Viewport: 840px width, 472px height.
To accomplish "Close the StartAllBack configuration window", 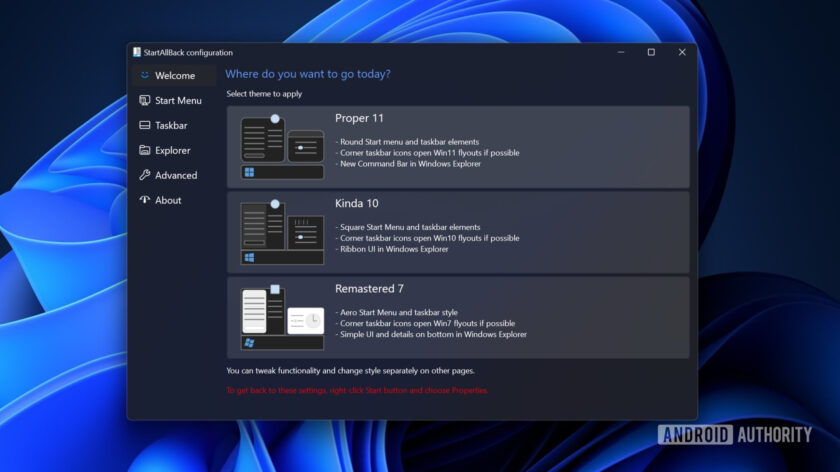I will 682,52.
